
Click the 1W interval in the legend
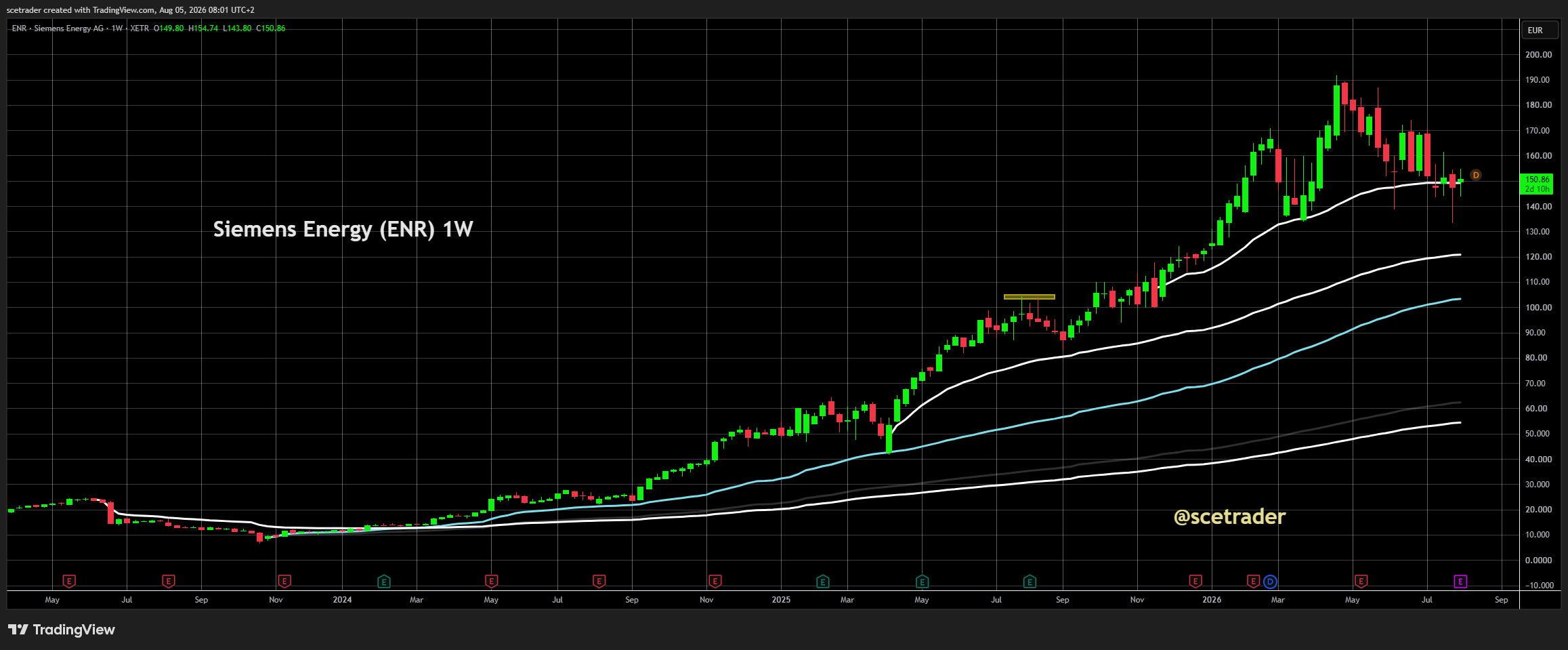(117, 28)
